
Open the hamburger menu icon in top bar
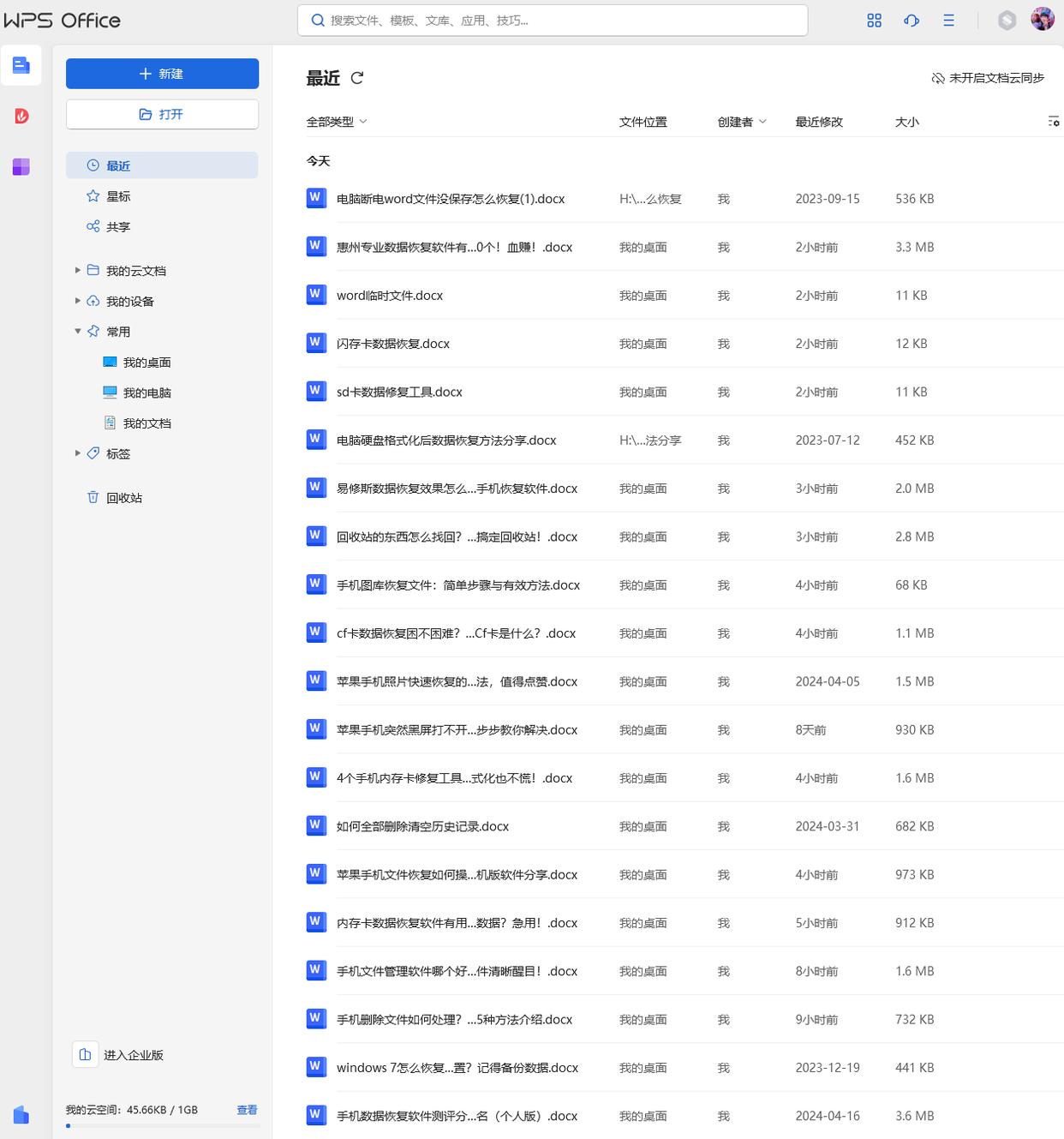[x=948, y=21]
